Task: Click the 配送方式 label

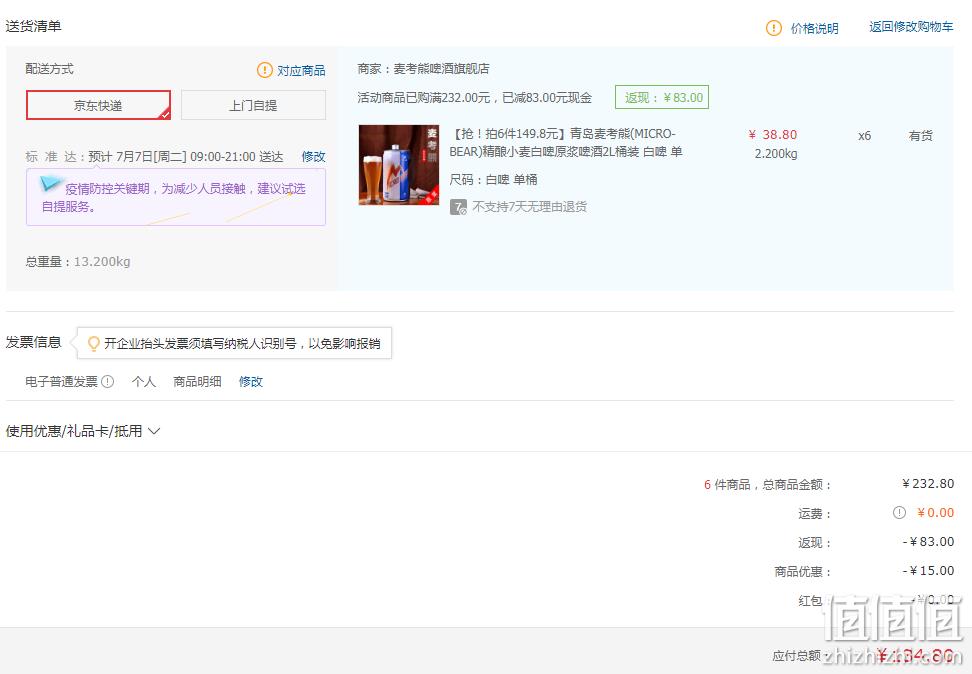Action: point(50,69)
